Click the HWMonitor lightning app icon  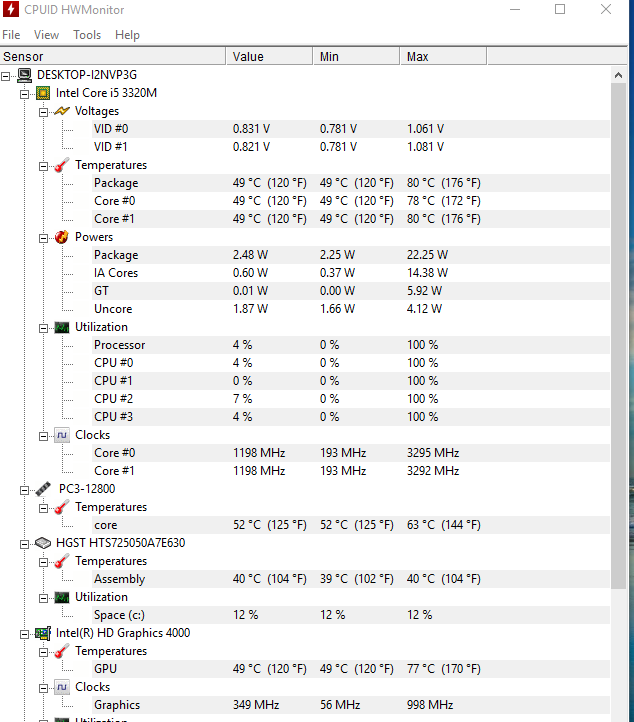point(11,9)
